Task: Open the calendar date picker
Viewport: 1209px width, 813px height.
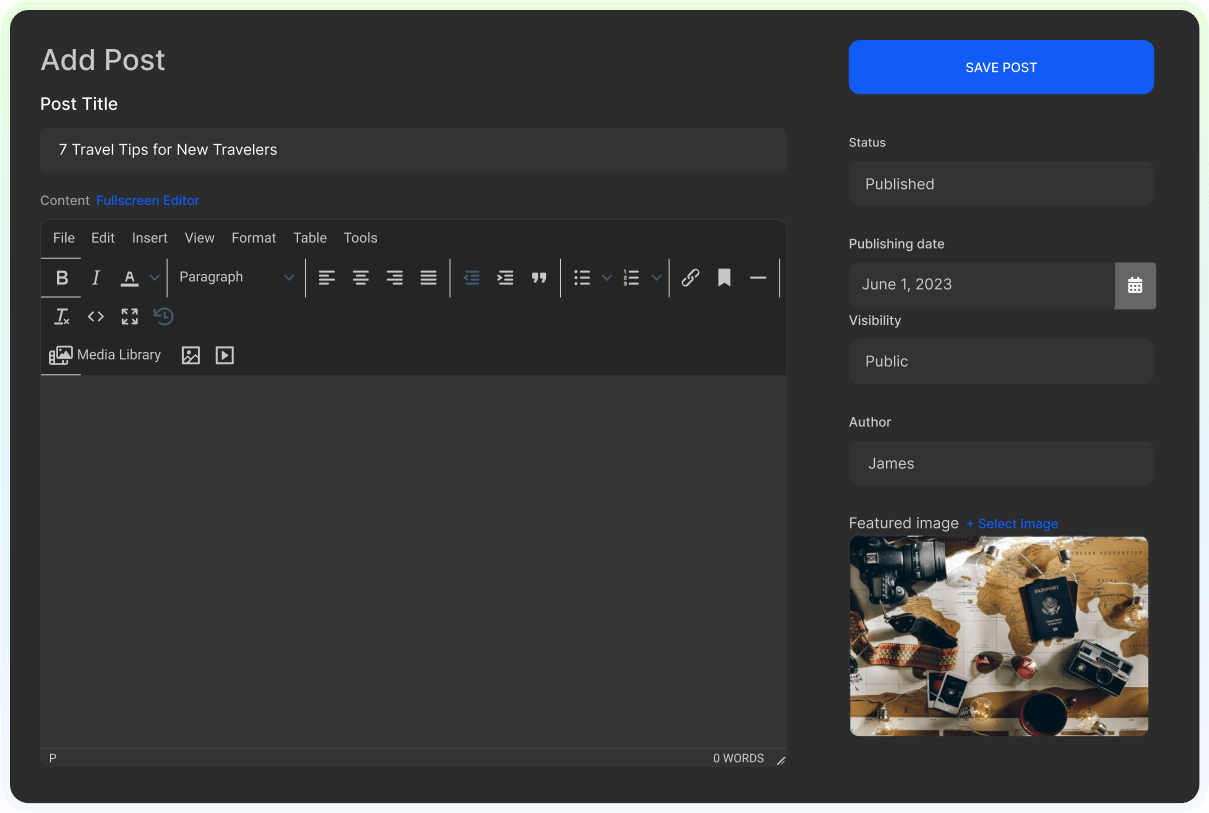Action: point(1135,285)
